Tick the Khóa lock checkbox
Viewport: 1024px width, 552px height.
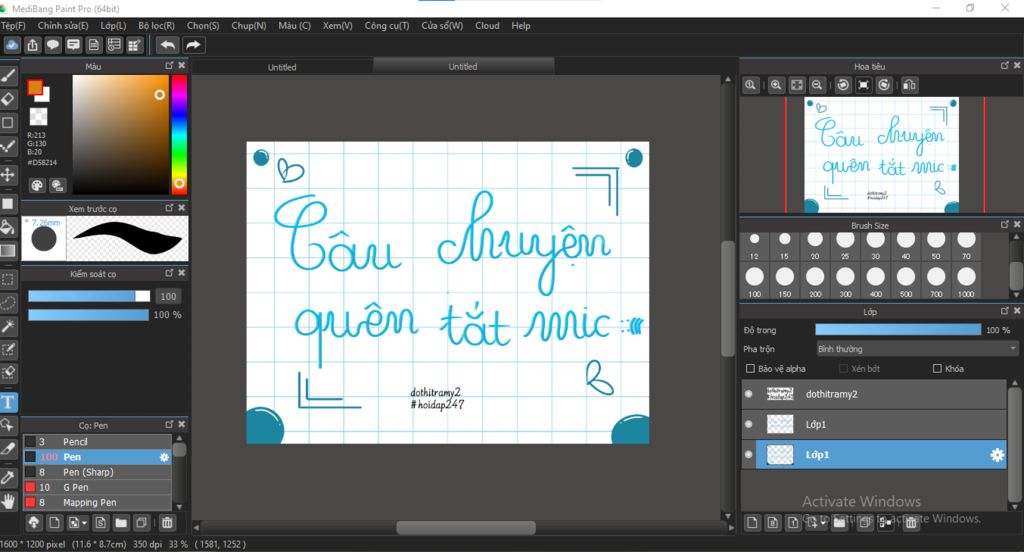point(937,368)
